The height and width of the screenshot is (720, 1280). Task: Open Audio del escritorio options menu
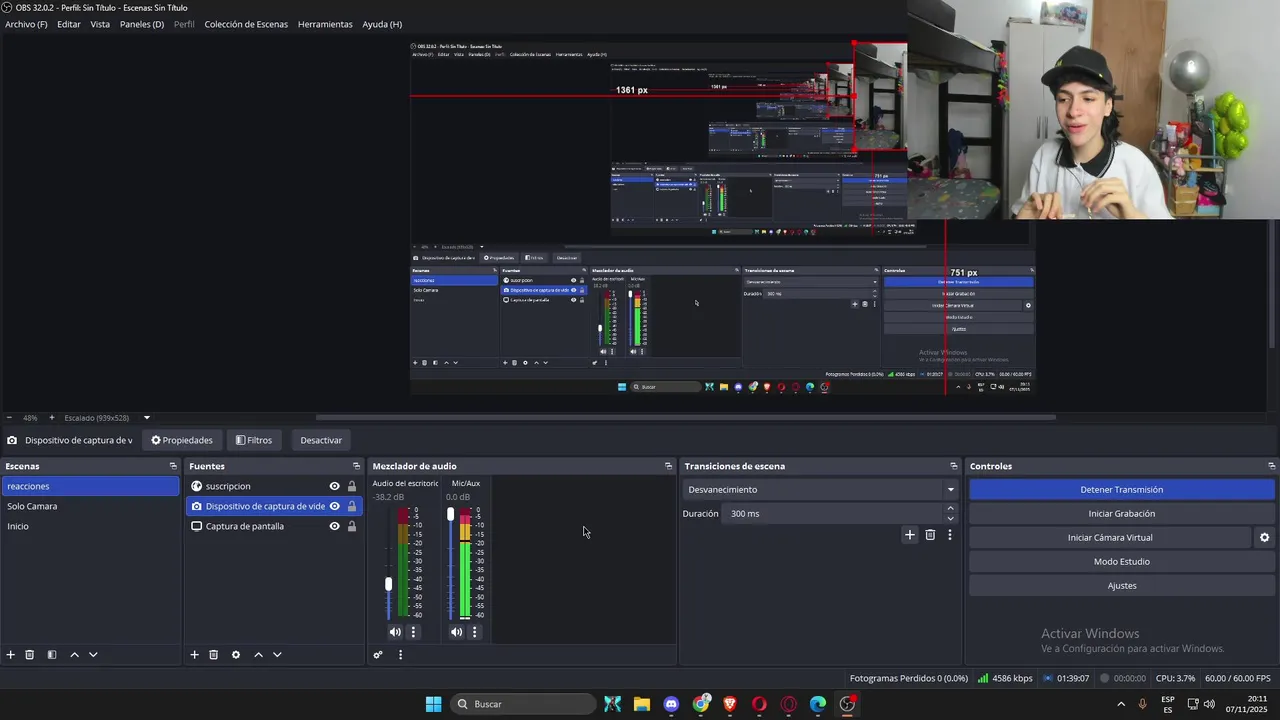tap(413, 632)
